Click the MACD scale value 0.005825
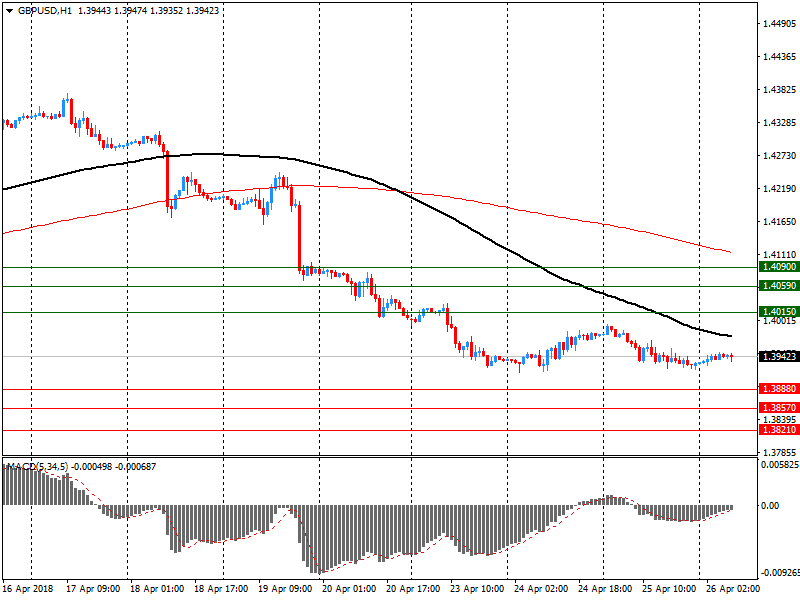The height and width of the screenshot is (600, 800). (780, 465)
